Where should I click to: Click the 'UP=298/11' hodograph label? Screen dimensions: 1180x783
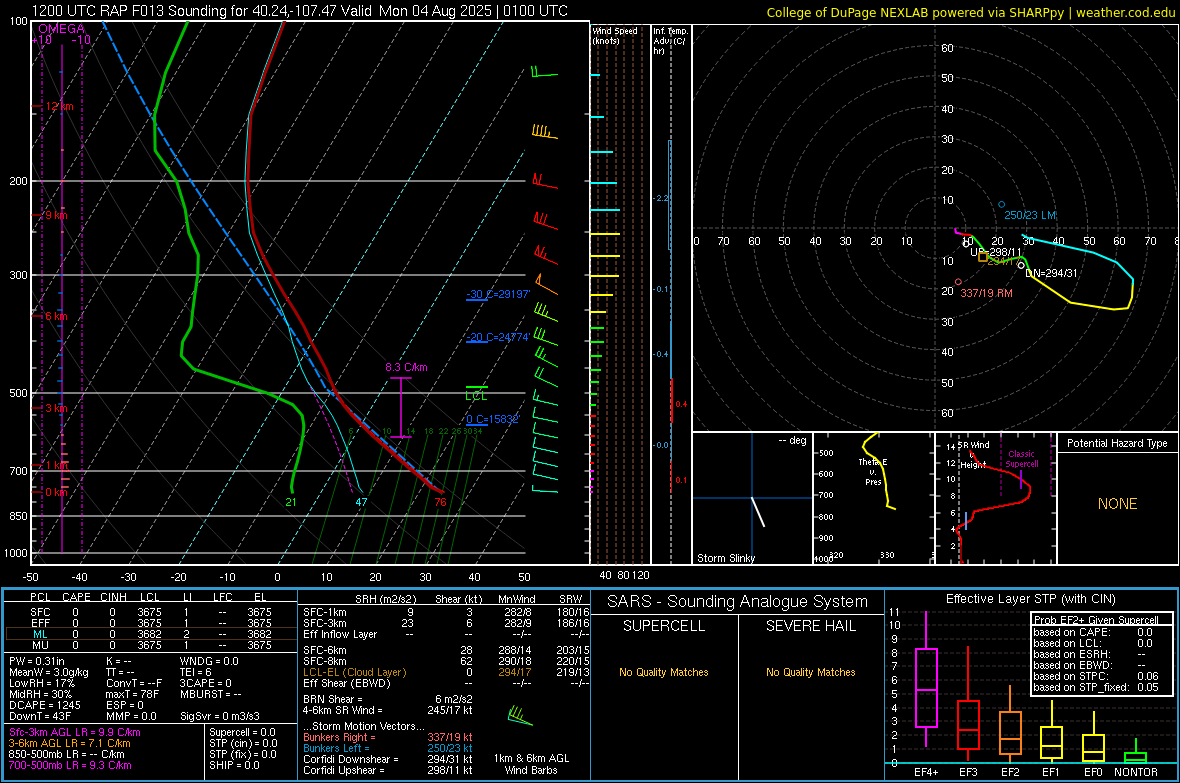(996, 252)
